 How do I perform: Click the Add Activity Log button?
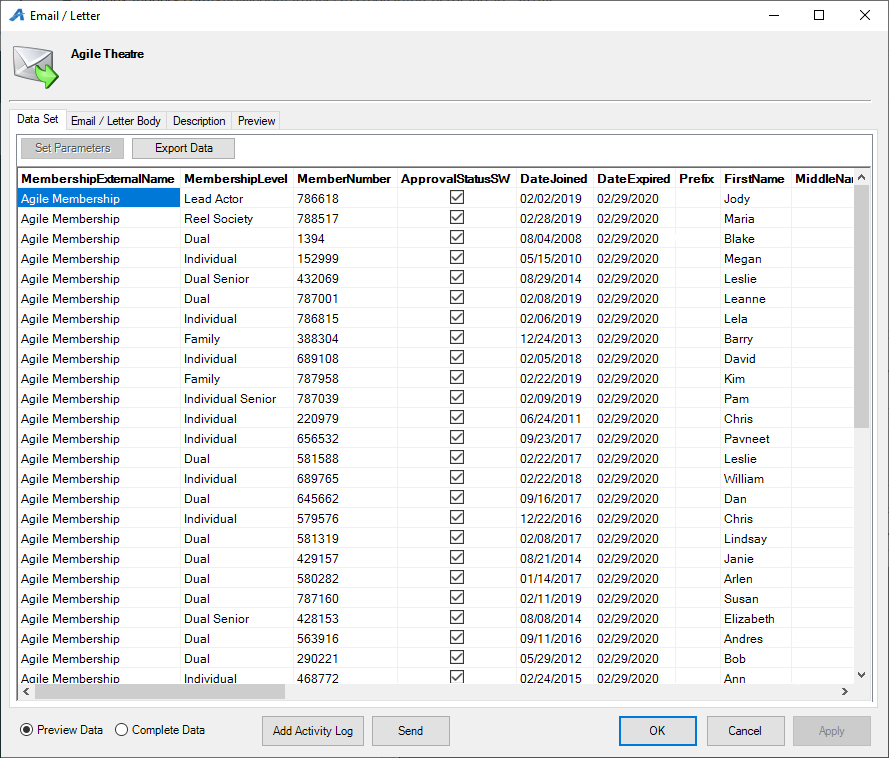point(313,731)
